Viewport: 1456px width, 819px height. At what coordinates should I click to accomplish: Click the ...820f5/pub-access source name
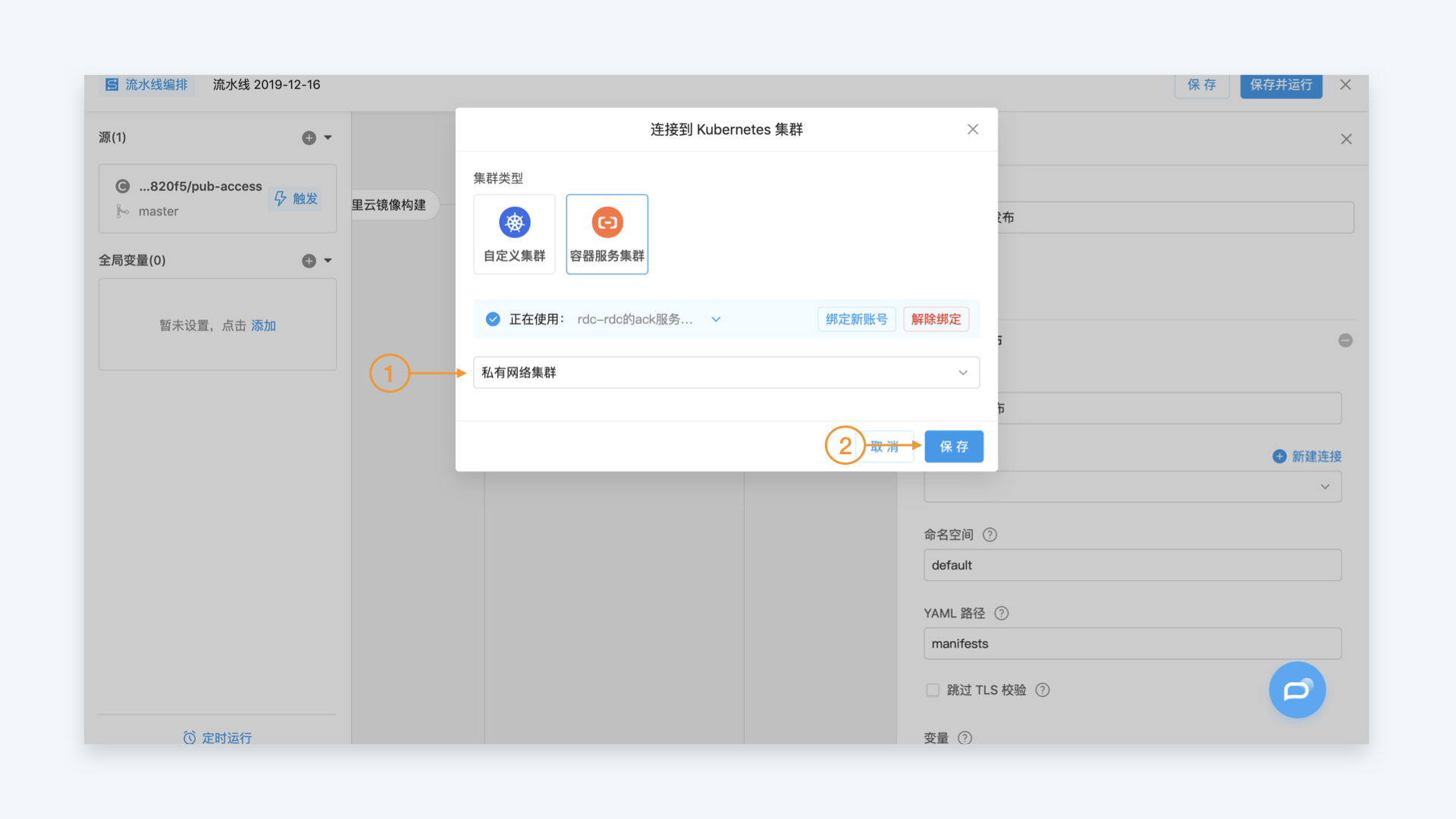tap(200, 186)
